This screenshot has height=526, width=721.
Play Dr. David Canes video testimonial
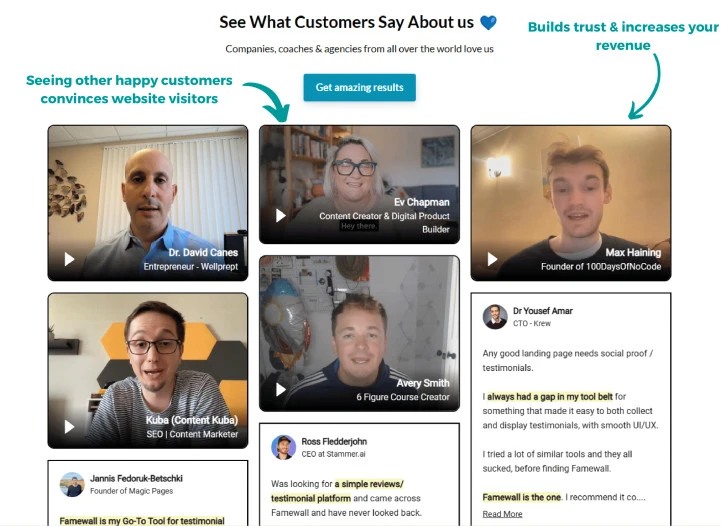(x=69, y=259)
